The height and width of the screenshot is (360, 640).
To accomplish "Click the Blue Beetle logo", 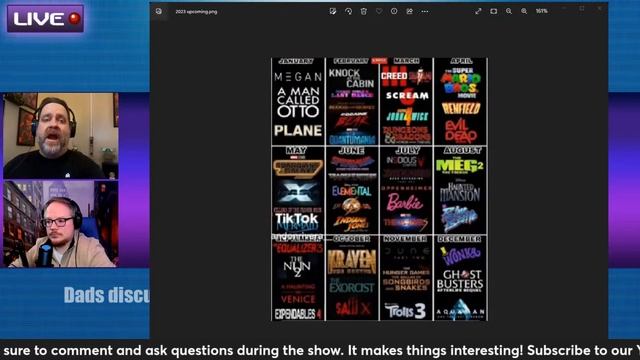I will pyautogui.click(x=459, y=218).
